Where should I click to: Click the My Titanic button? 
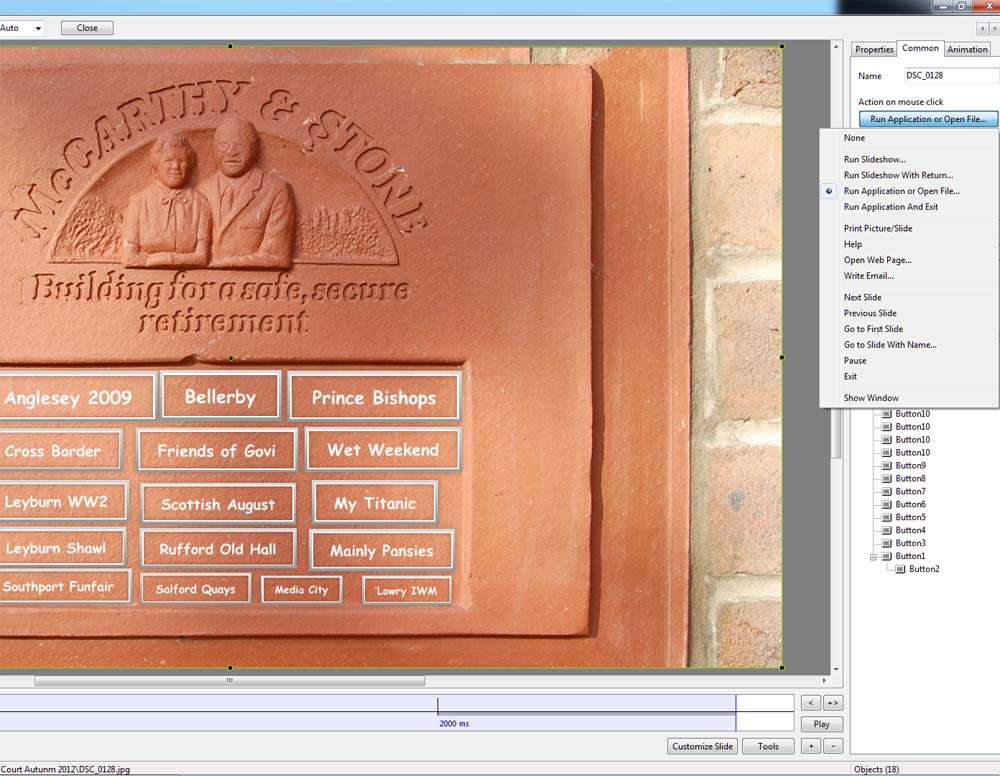[375, 504]
